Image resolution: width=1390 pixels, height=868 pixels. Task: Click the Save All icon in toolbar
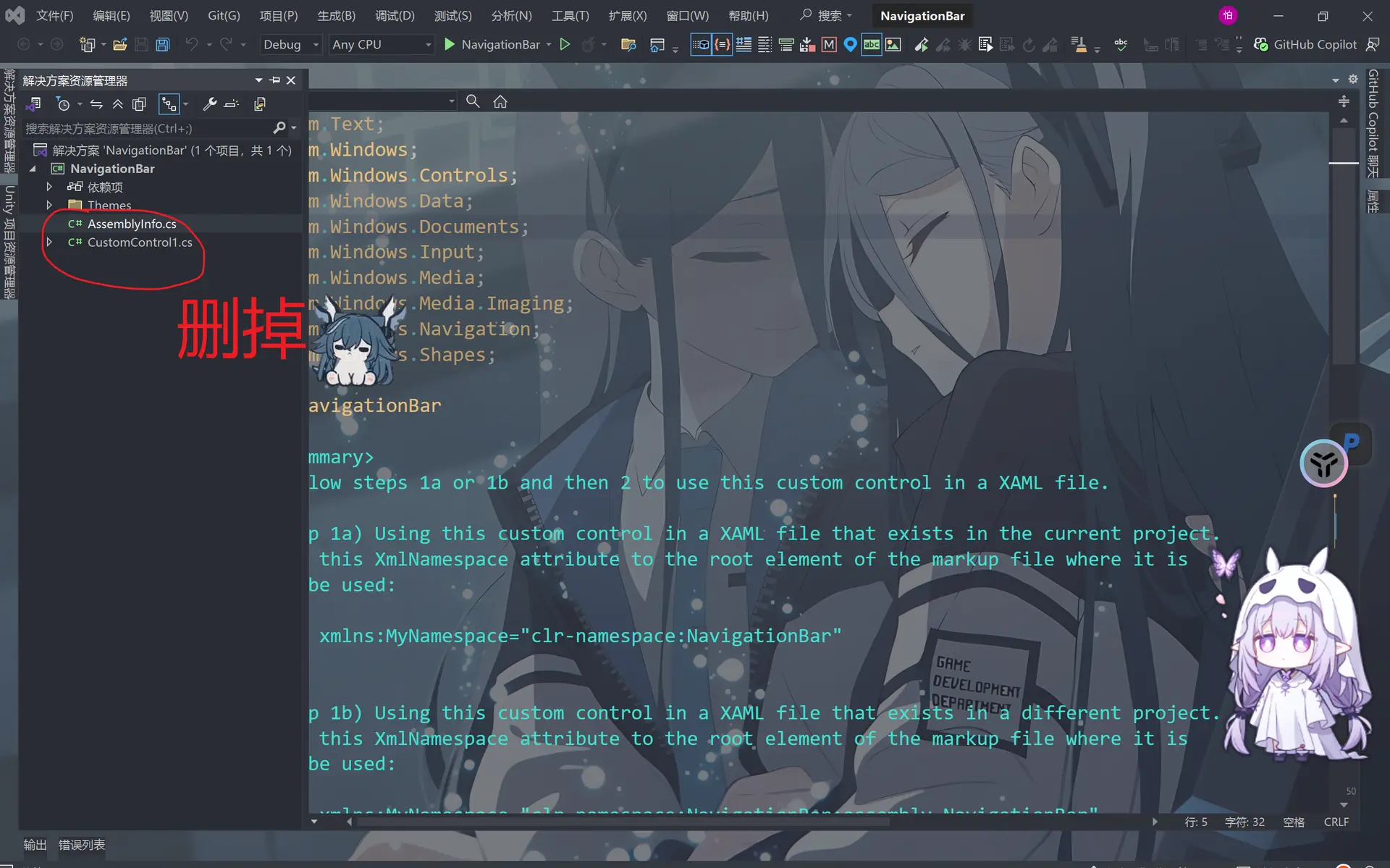pyautogui.click(x=163, y=45)
